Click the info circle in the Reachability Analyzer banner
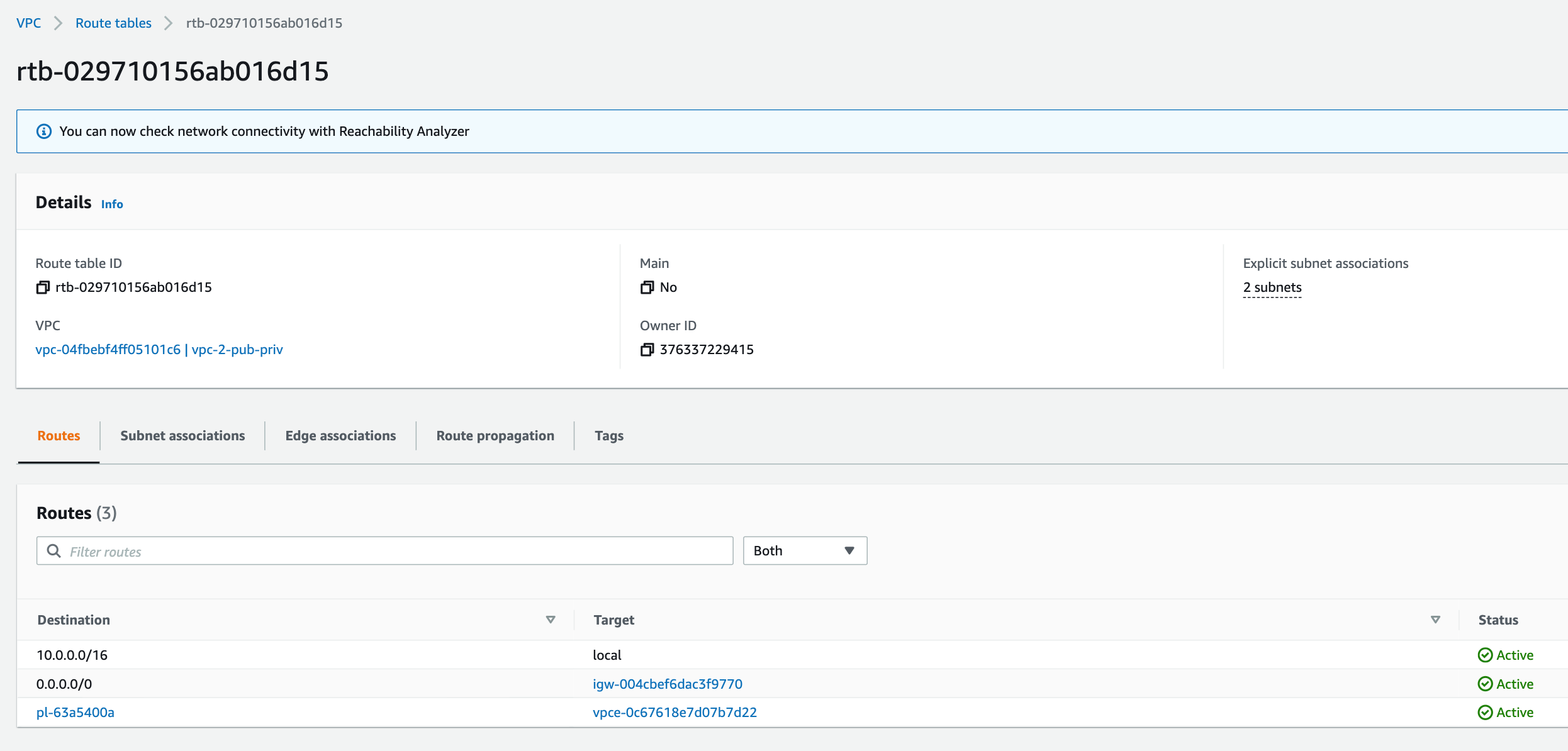Image resolution: width=1568 pixels, height=751 pixels. click(43, 131)
